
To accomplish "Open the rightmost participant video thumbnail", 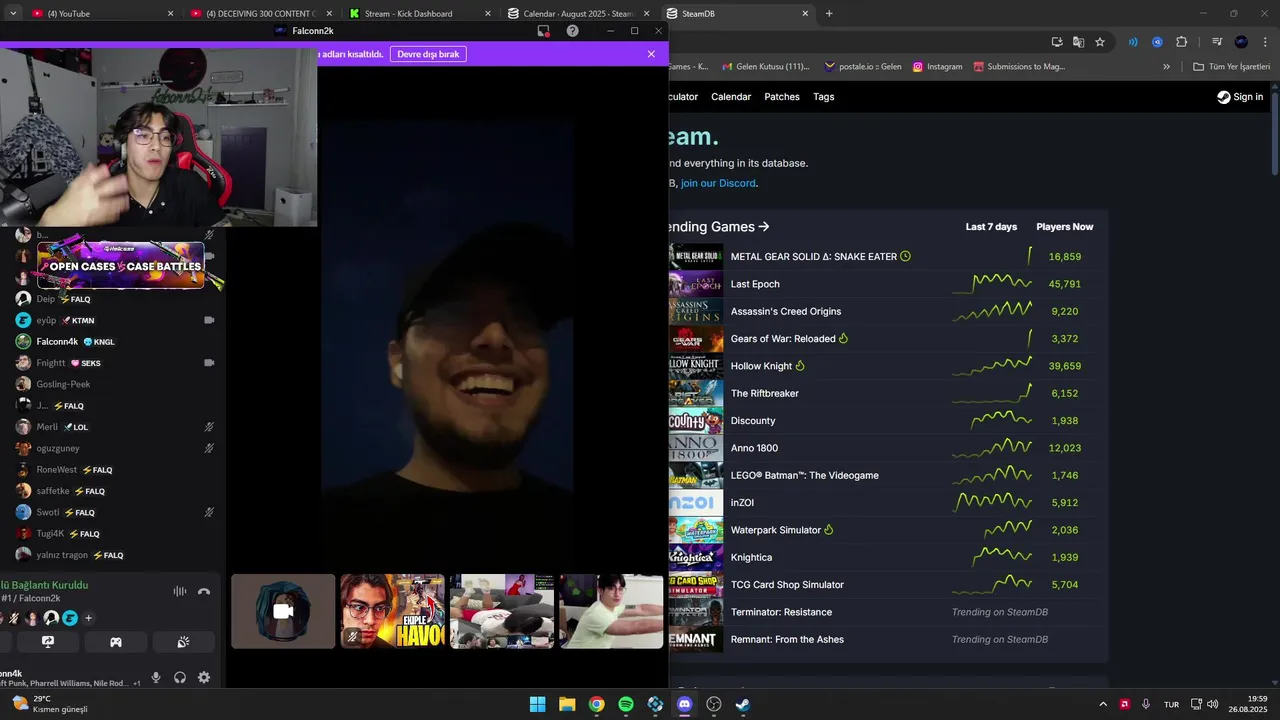I will (x=611, y=611).
